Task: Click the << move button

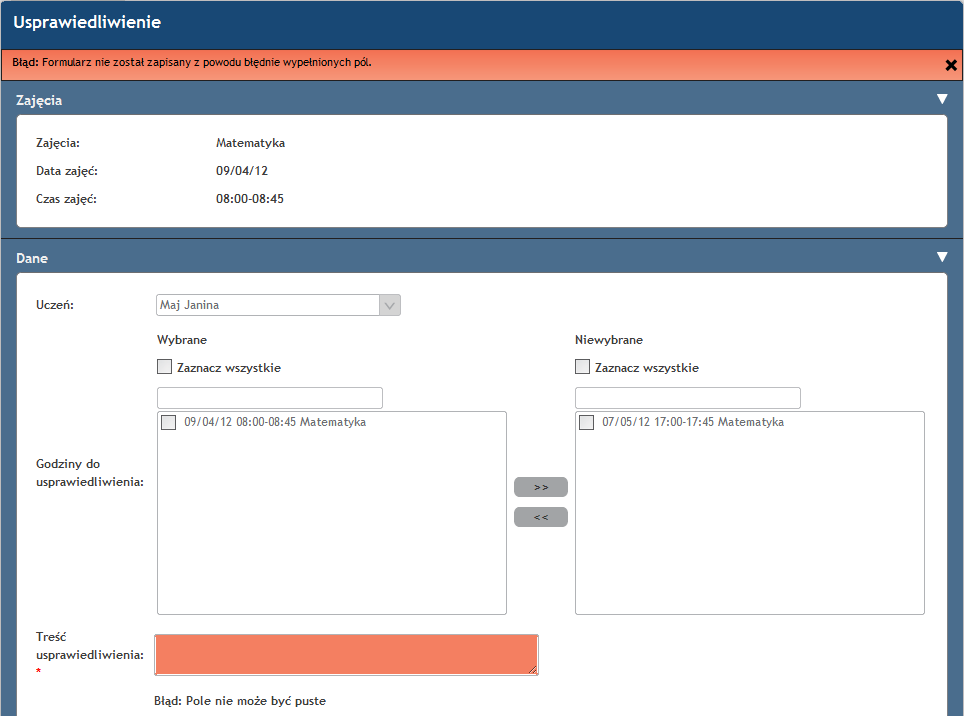Action: click(x=541, y=517)
